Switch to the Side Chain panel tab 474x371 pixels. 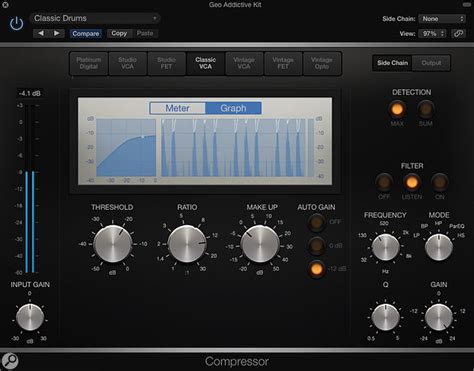coord(392,63)
